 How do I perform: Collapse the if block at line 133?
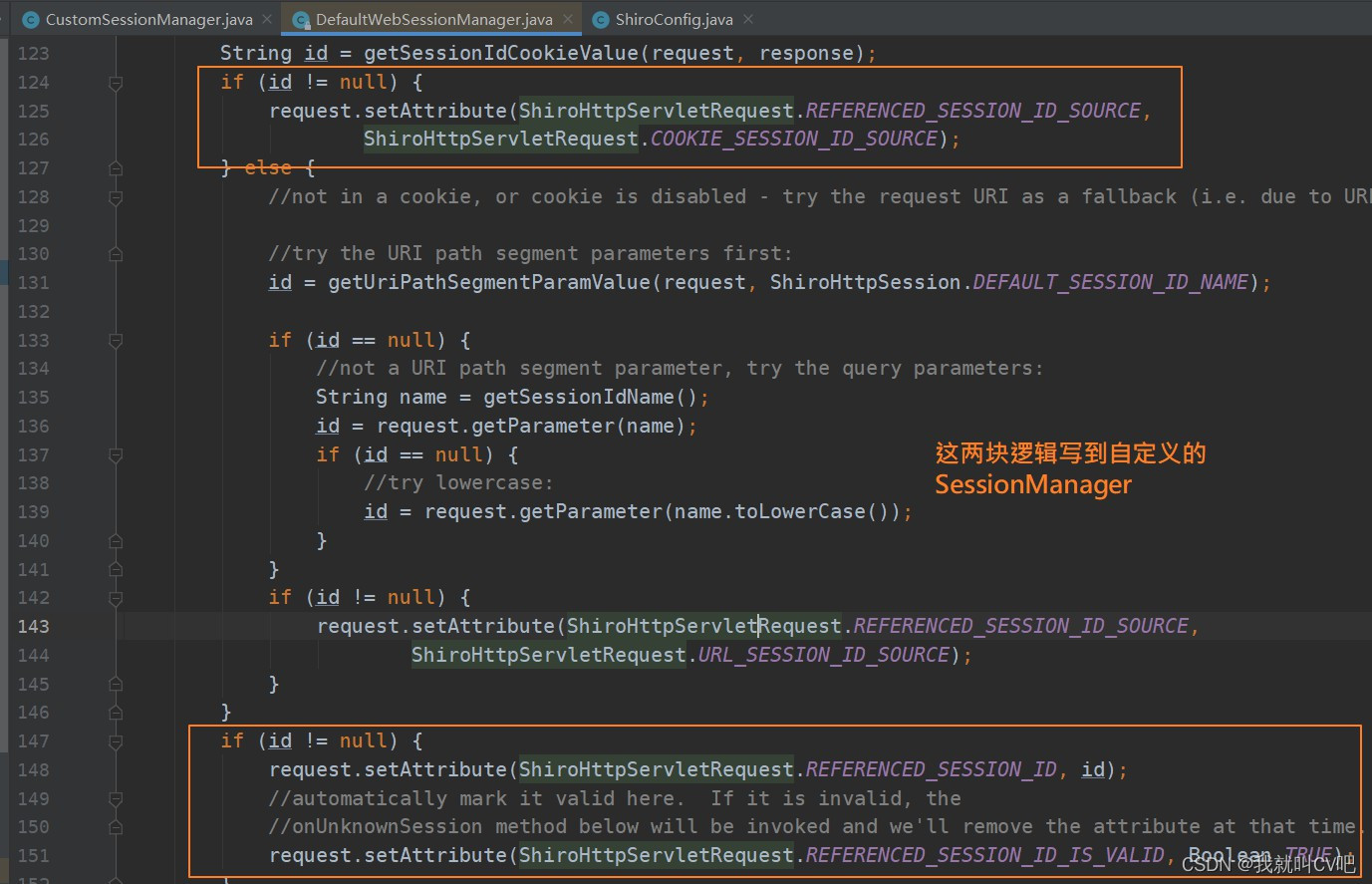tap(116, 341)
